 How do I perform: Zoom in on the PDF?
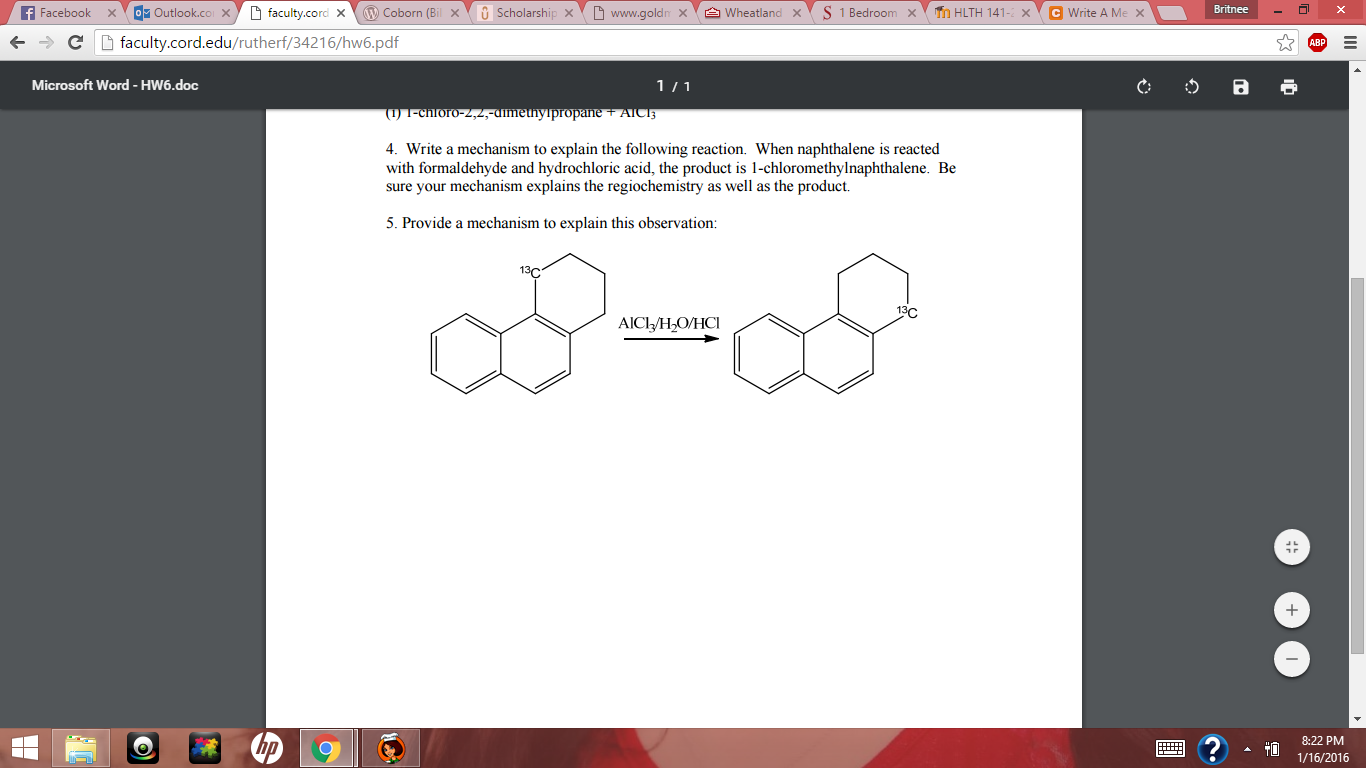coord(1291,609)
